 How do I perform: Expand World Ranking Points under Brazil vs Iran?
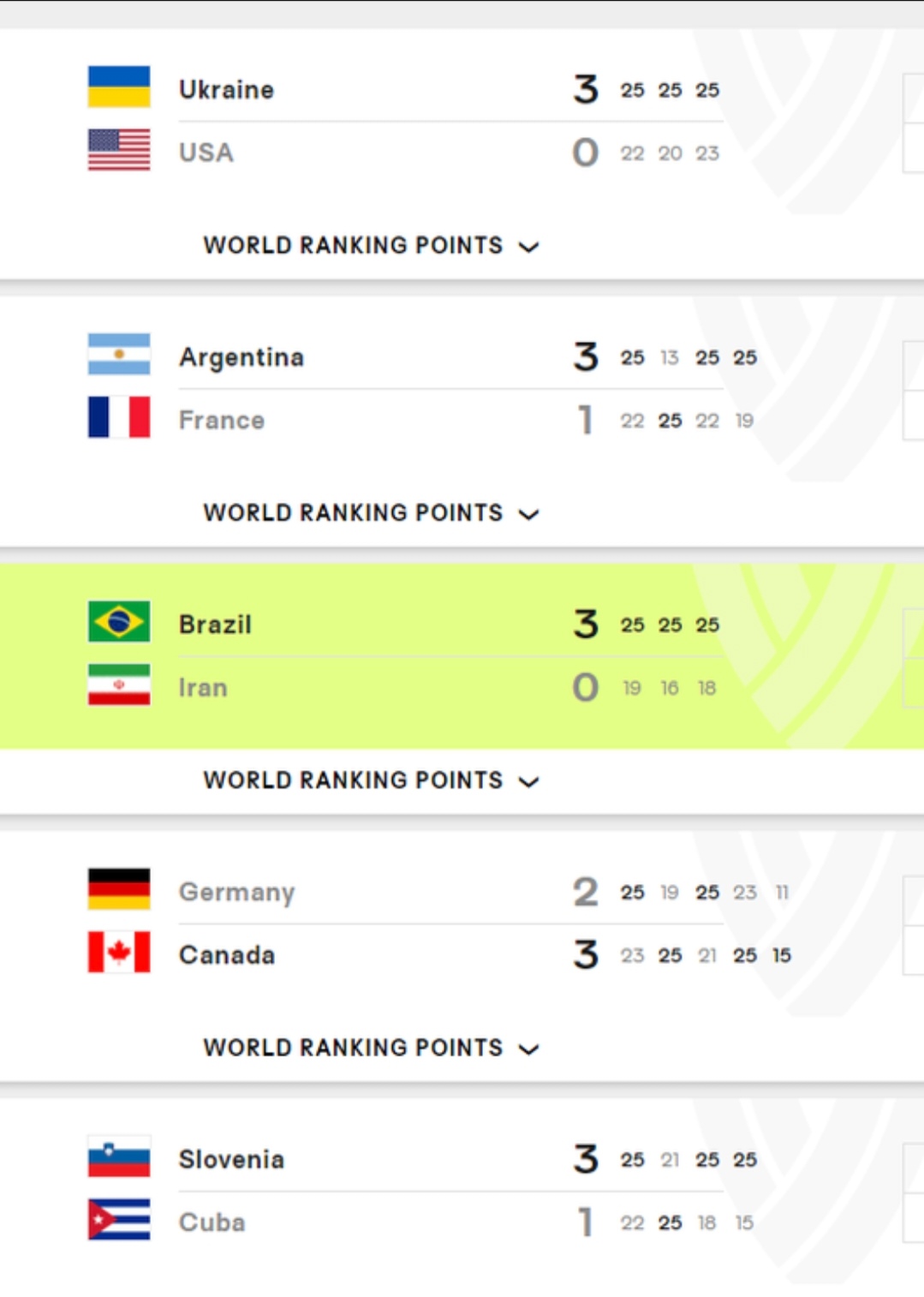[371, 780]
